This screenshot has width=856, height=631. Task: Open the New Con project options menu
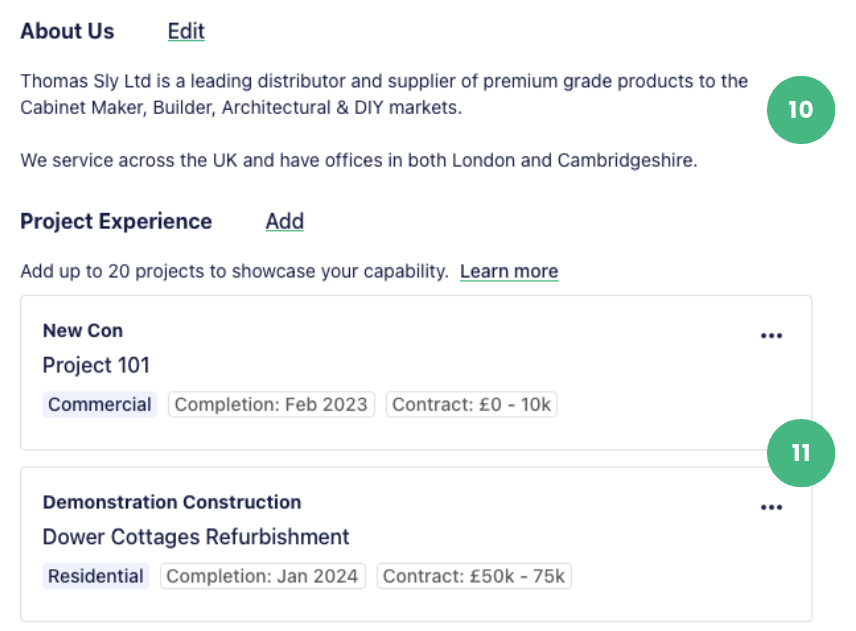click(x=771, y=335)
